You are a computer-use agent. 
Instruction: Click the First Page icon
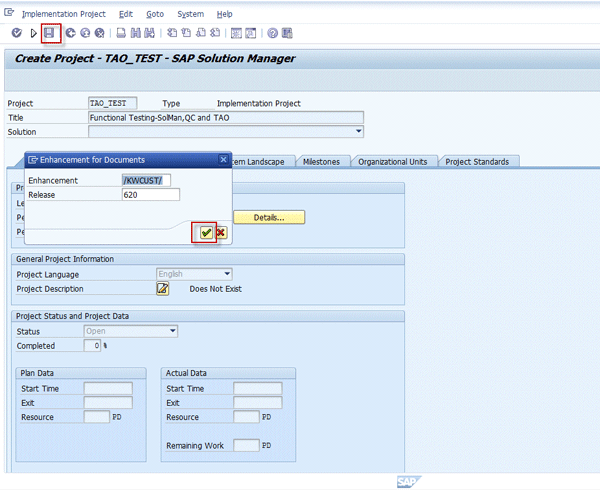(x=172, y=33)
